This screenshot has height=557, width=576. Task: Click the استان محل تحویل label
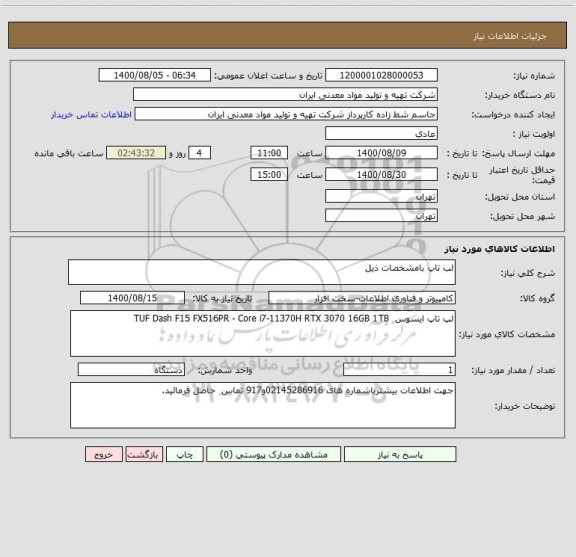click(520, 197)
